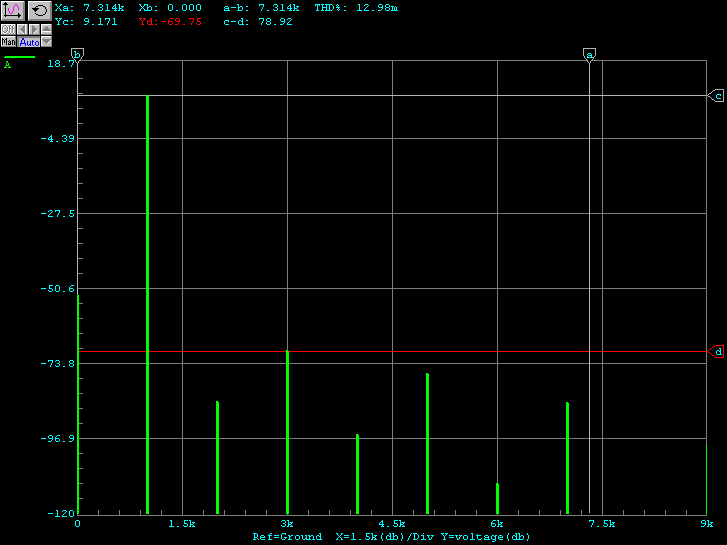Click the circular reset arrow icon

click(x=38, y=10)
